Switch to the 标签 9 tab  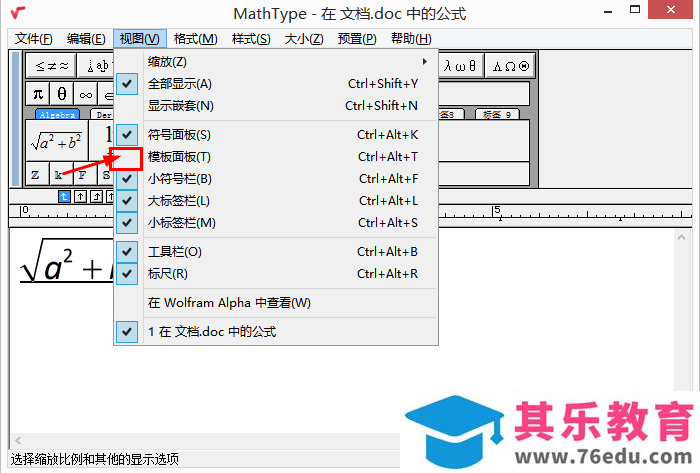[x=497, y=115]
